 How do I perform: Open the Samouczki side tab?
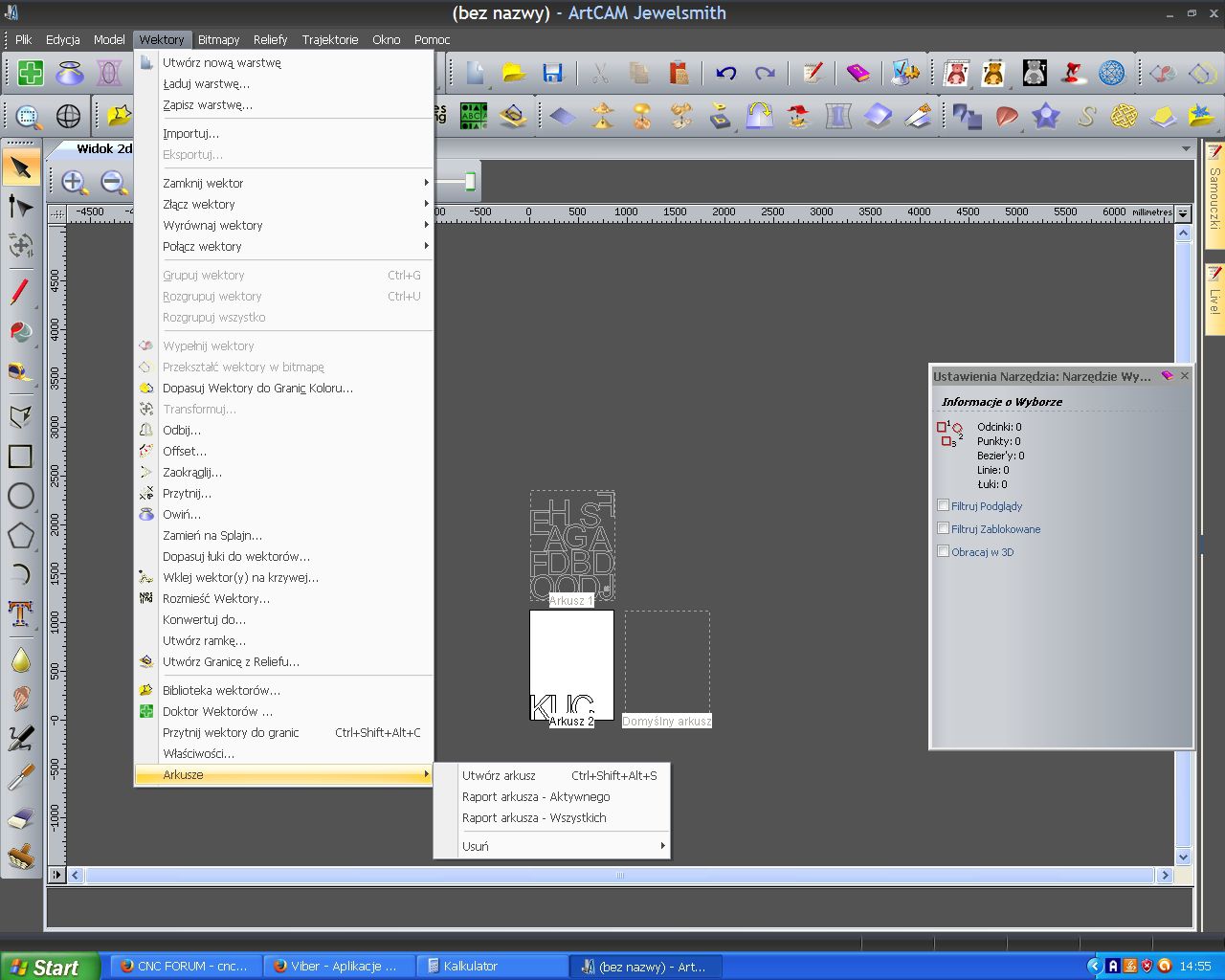(x=1214, y=196)
